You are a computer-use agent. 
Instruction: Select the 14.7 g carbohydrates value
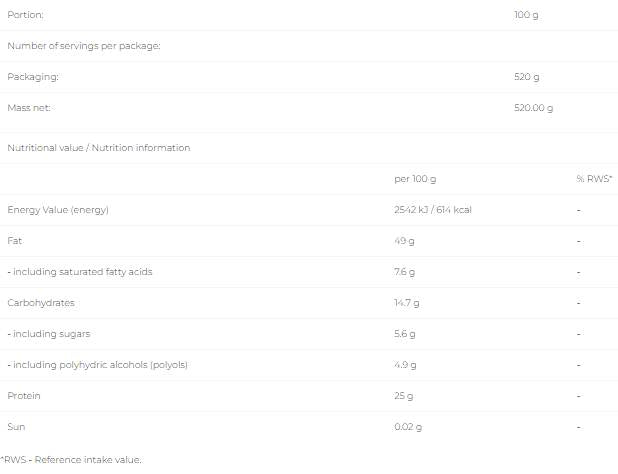(x=408, y=303)
